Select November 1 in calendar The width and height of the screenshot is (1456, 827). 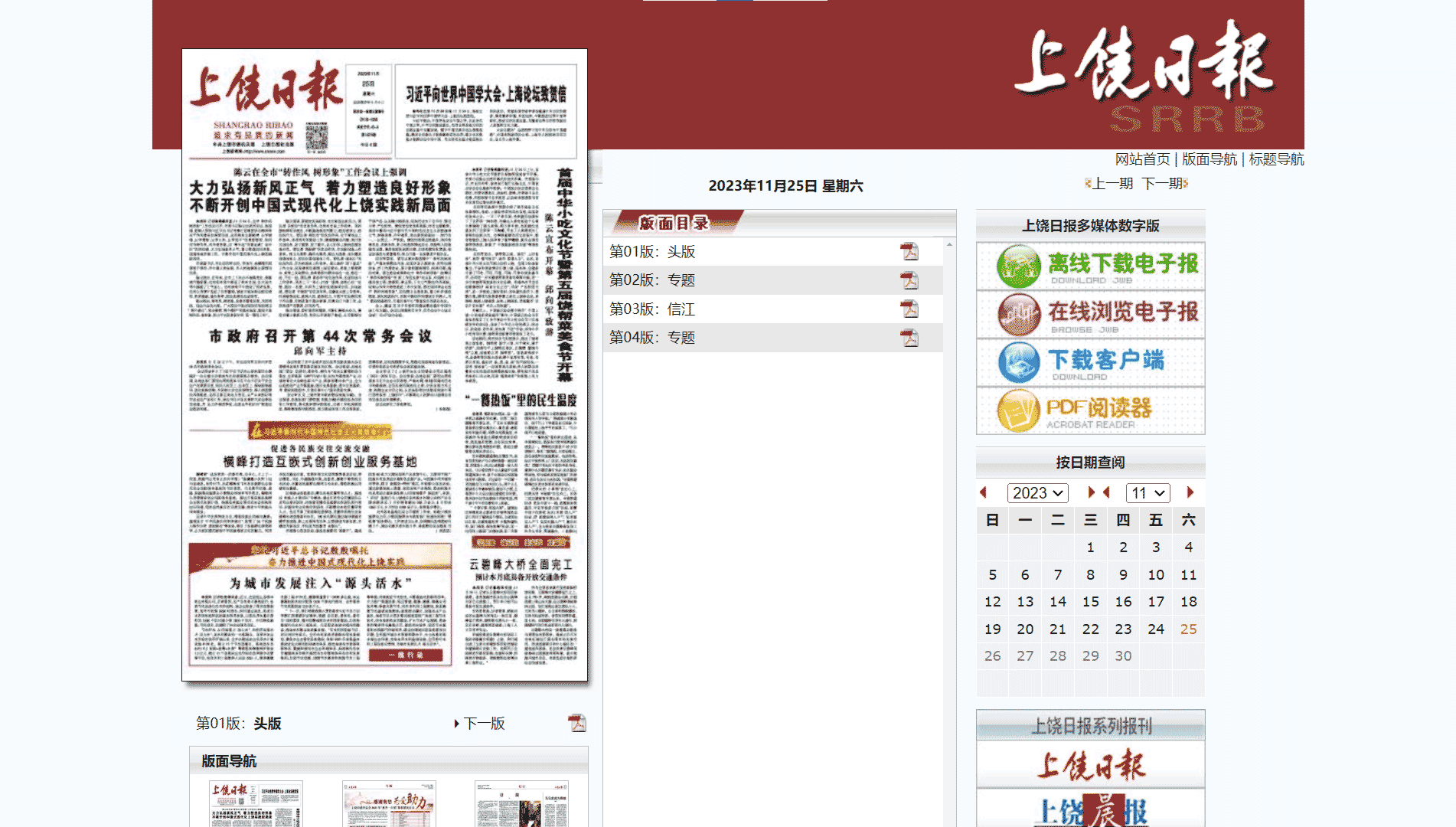1090,548
